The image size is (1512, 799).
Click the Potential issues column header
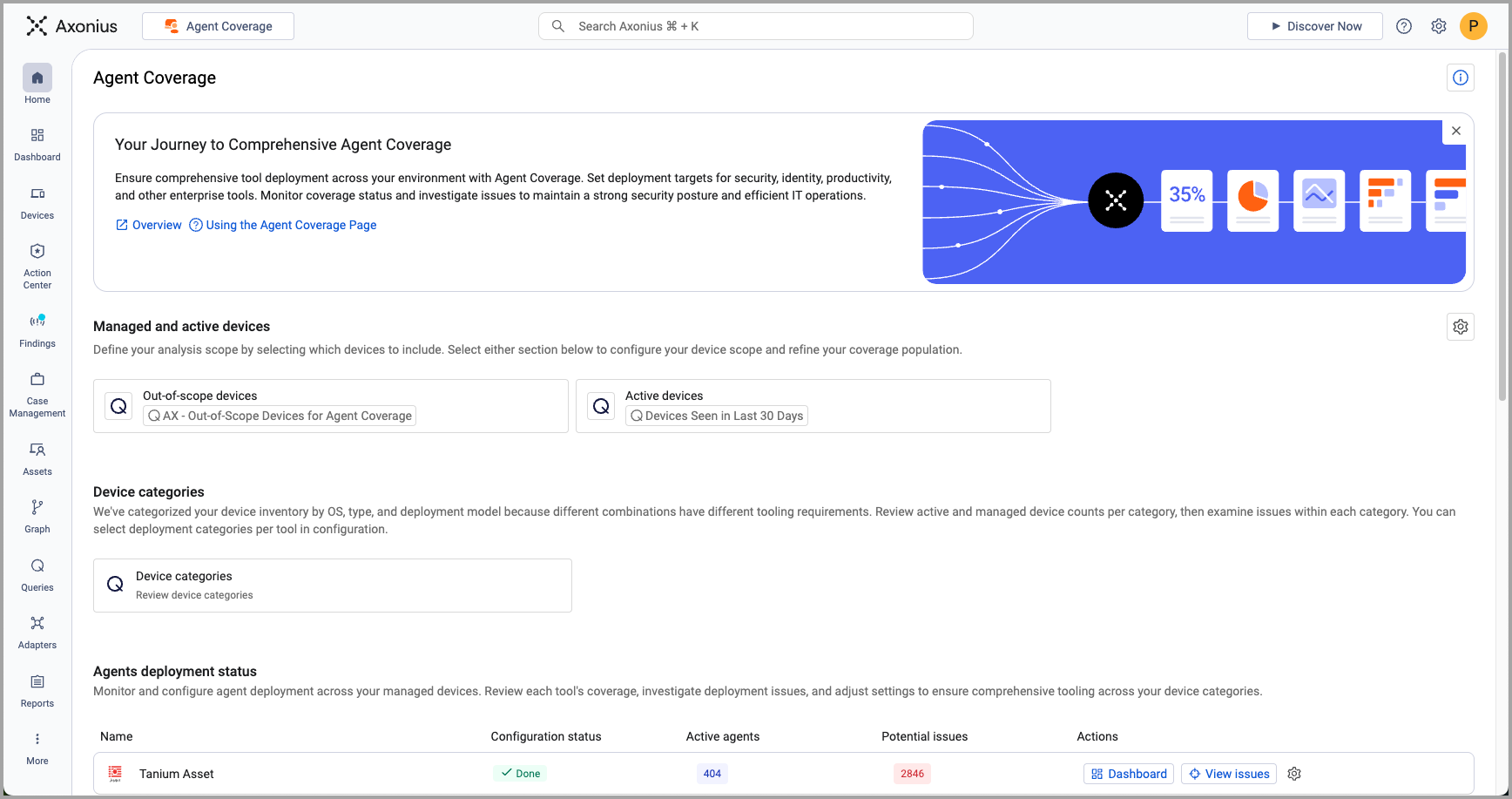coord(925,736)
